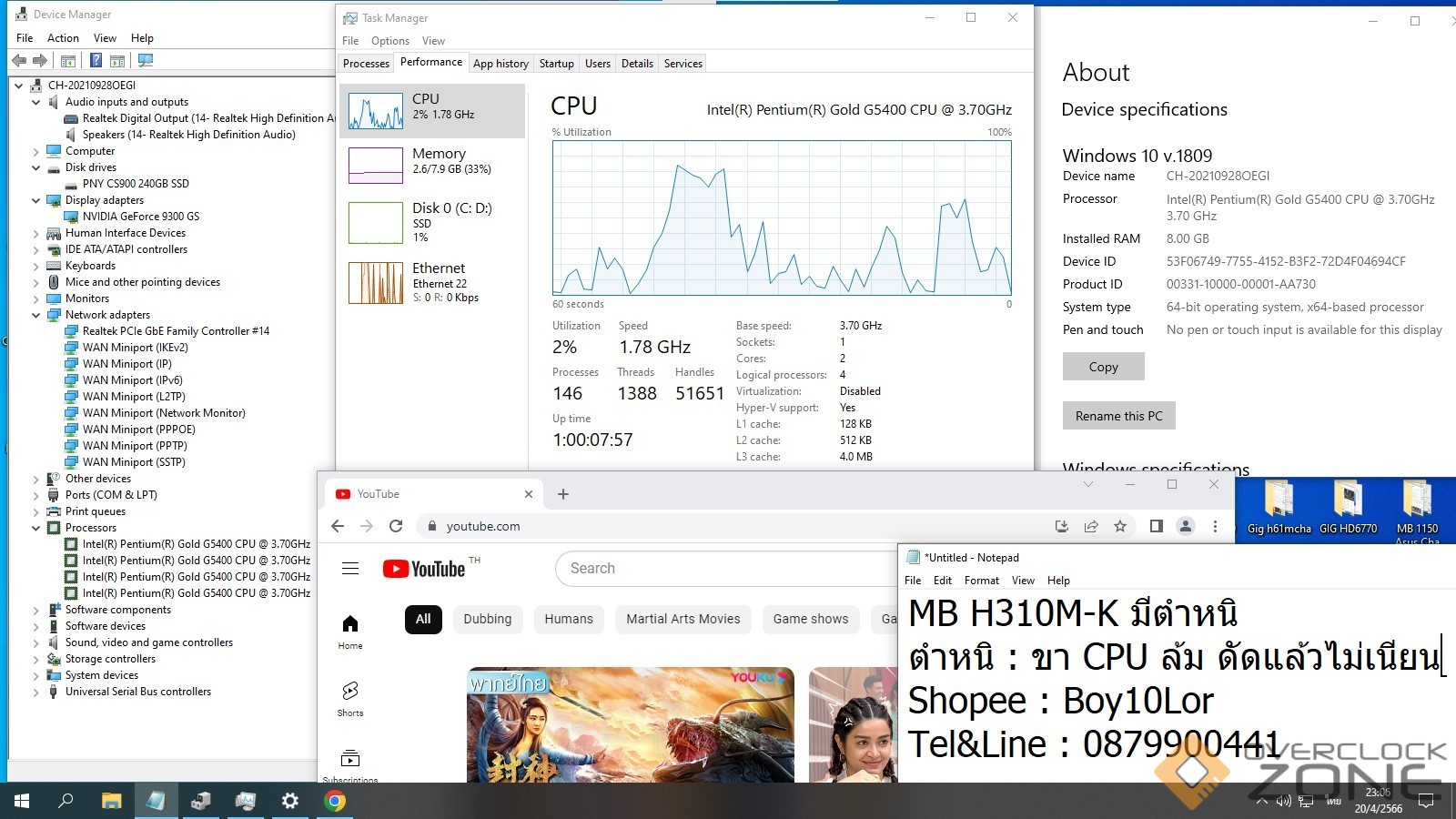Click the scan for hardware changes icon
The height and width of the screenshot is (819, 1456).
pyautogui.click(x=145, y=61)
